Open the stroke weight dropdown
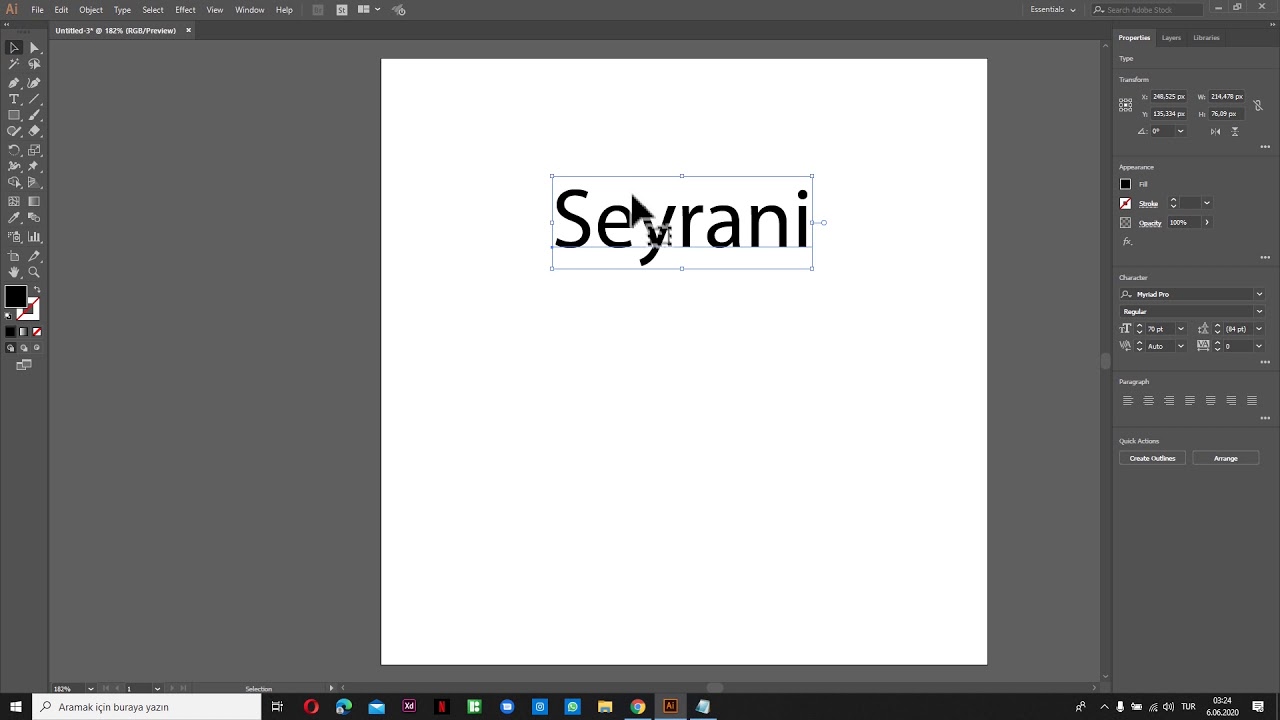1280x720 pixels. (x=1207, y=203)
